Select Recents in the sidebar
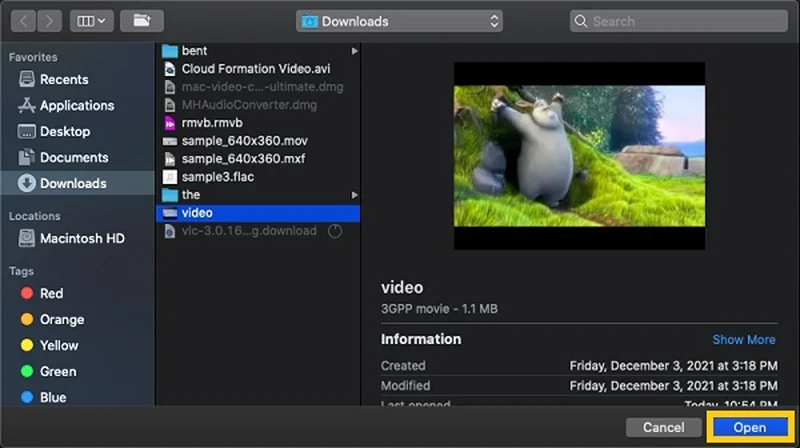Viewport: 800px width, 448px height. pyautogui.click(x=78, y=80)
